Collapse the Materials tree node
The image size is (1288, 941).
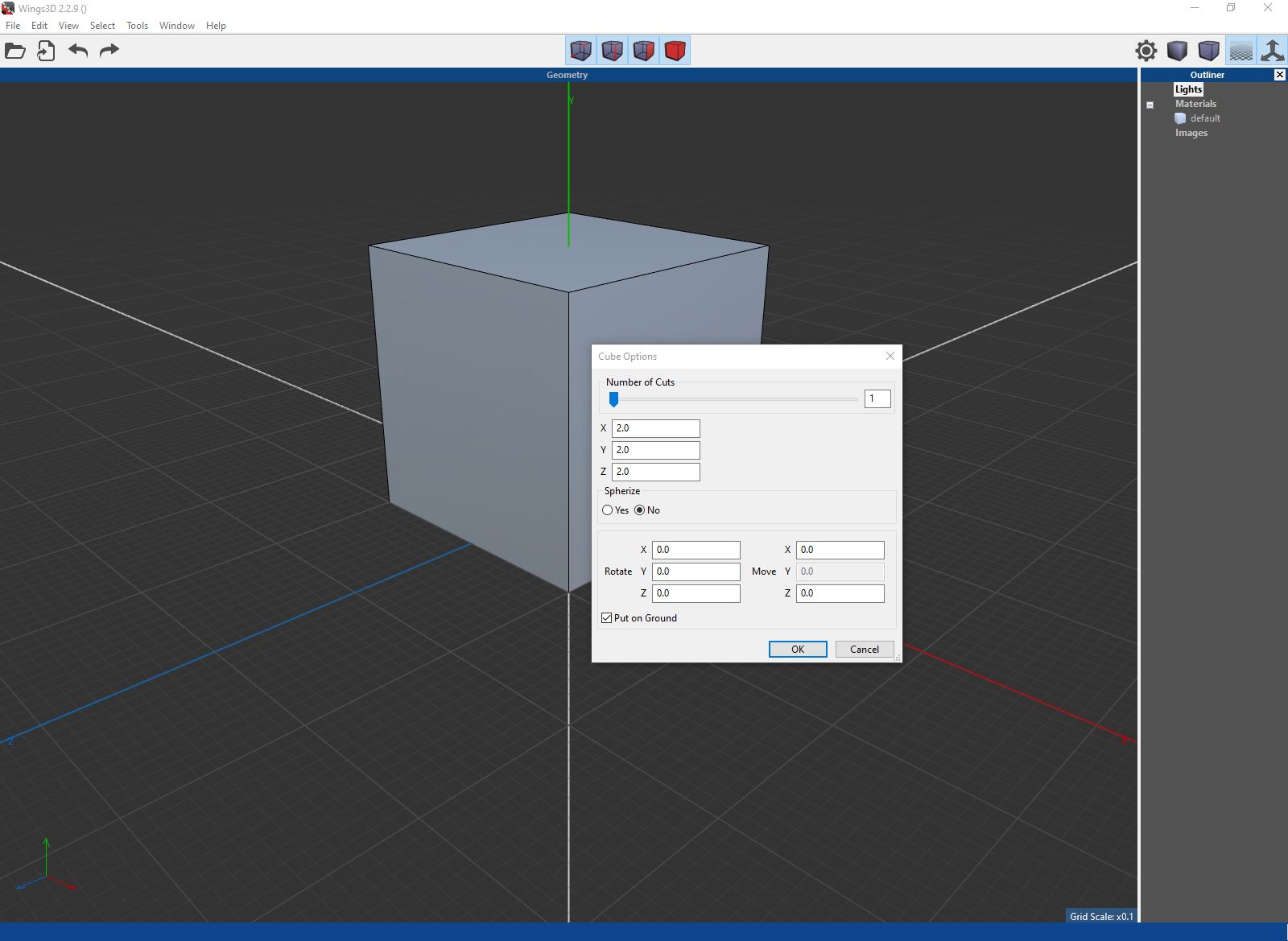click(1150, 105)
